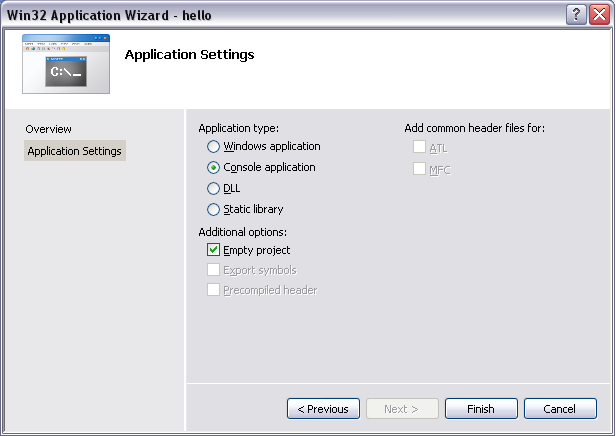Select the Console application option
This screenshot has width=616, height=436.
point(213,168)
